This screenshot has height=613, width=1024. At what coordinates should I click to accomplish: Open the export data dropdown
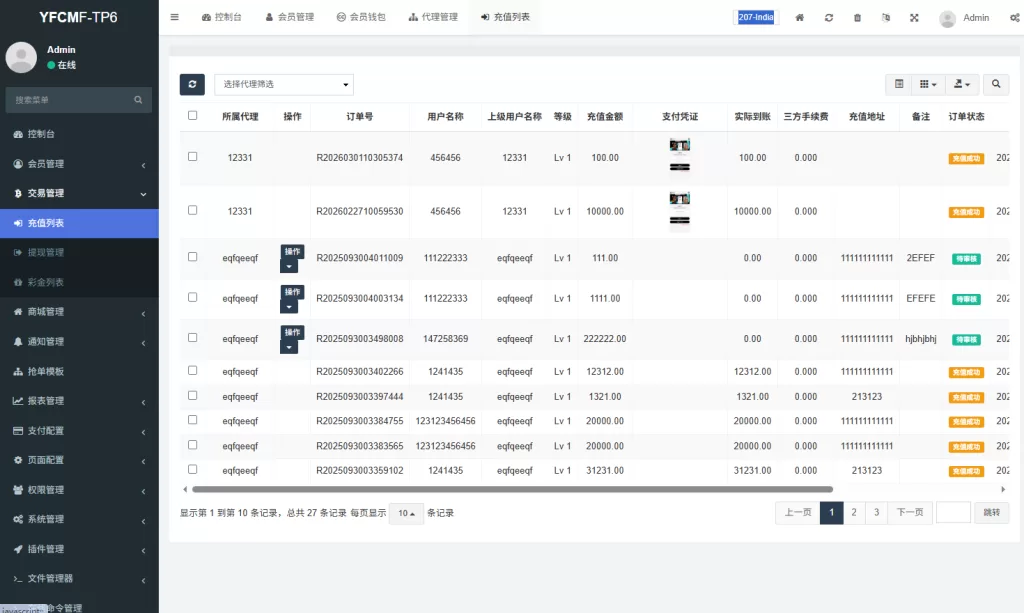point(962,85)
